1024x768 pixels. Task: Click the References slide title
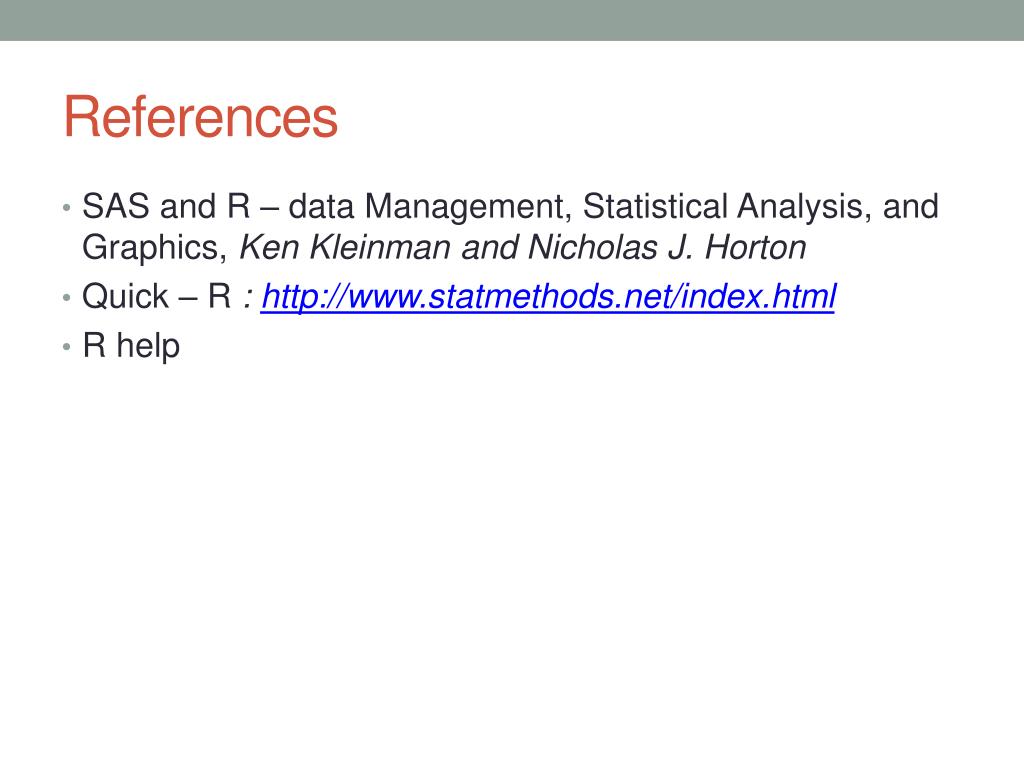coord(200,117)
